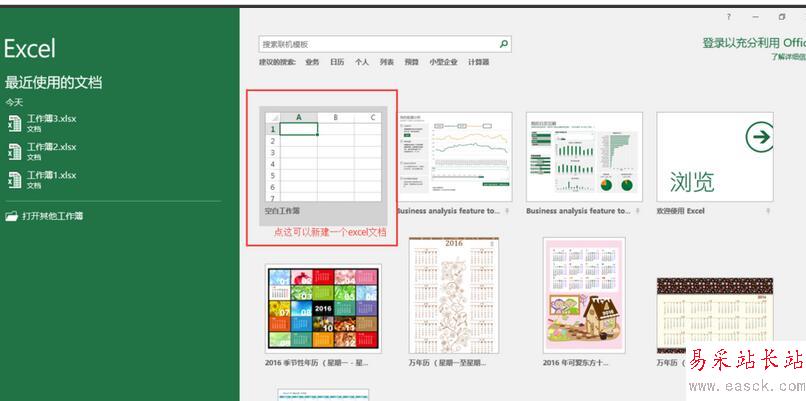Click the 2016 年可爱东方十 caption text
This screenshot has width=806, height=401.
(x=575, y=363)
